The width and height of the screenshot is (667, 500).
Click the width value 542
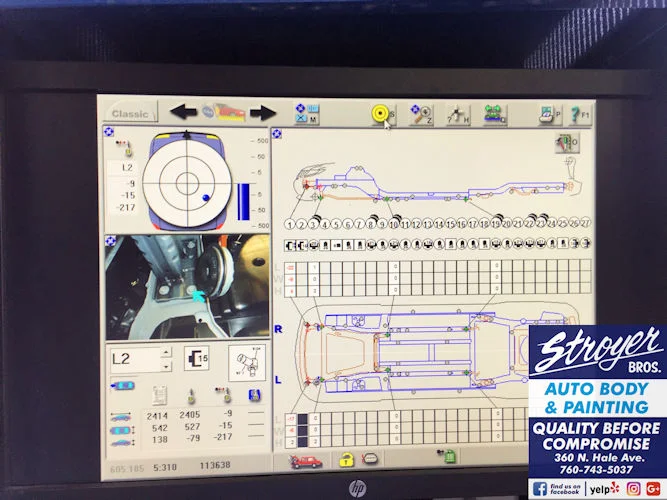tap(160, 428)
